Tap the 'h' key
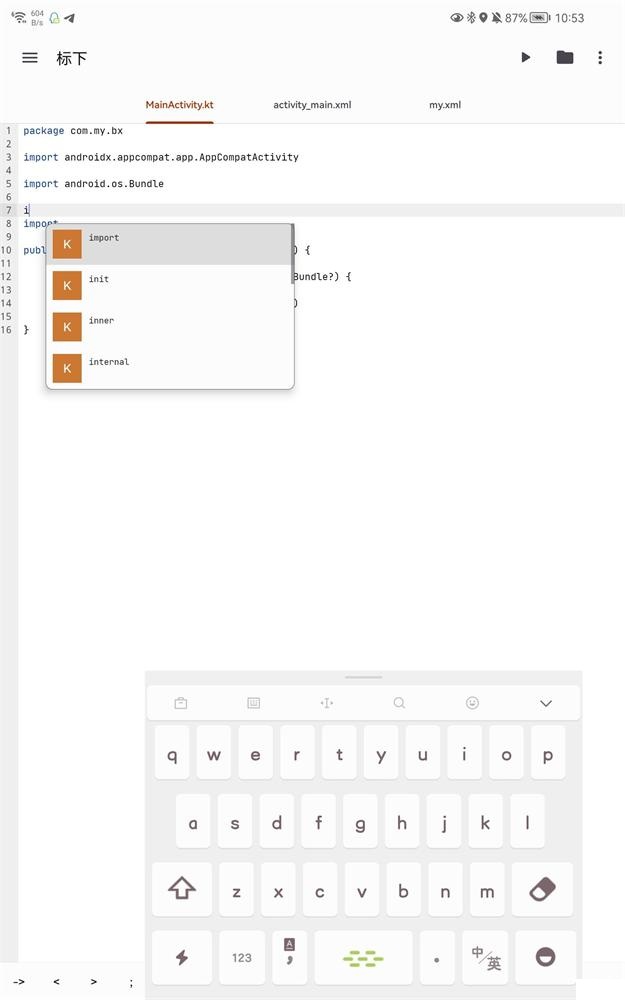The height and width of the screenshot is (1000, 625). pos(402,821)
